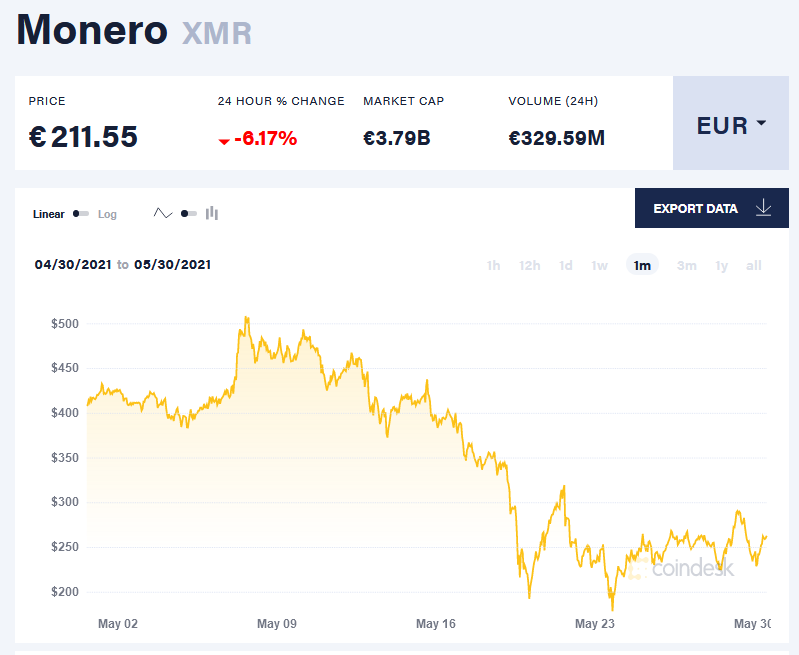Select the 1y time range
This screenshot has height=655, width=799.
click(x=722, y=266)
